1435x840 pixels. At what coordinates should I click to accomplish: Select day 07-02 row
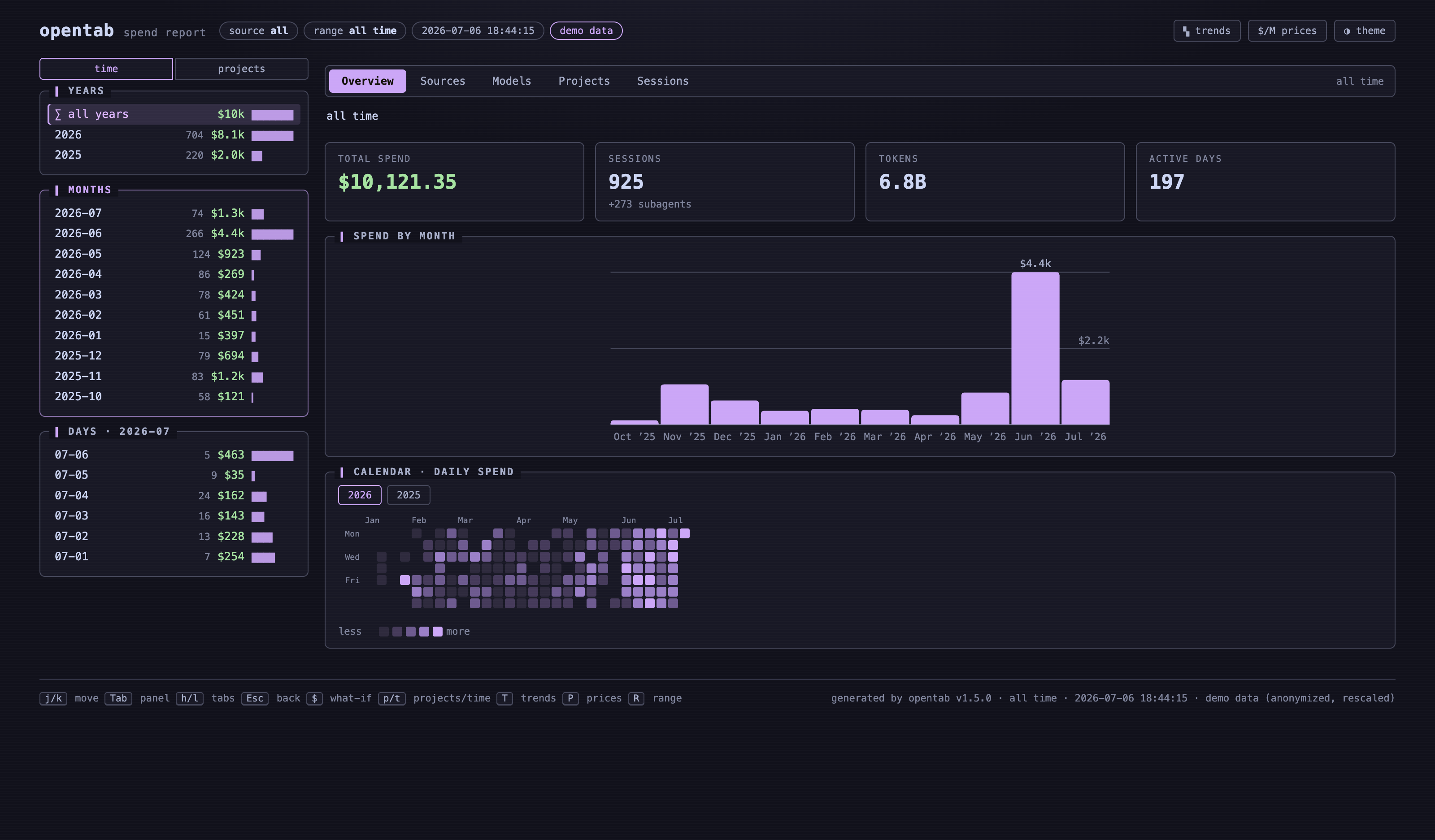[174, 537]
